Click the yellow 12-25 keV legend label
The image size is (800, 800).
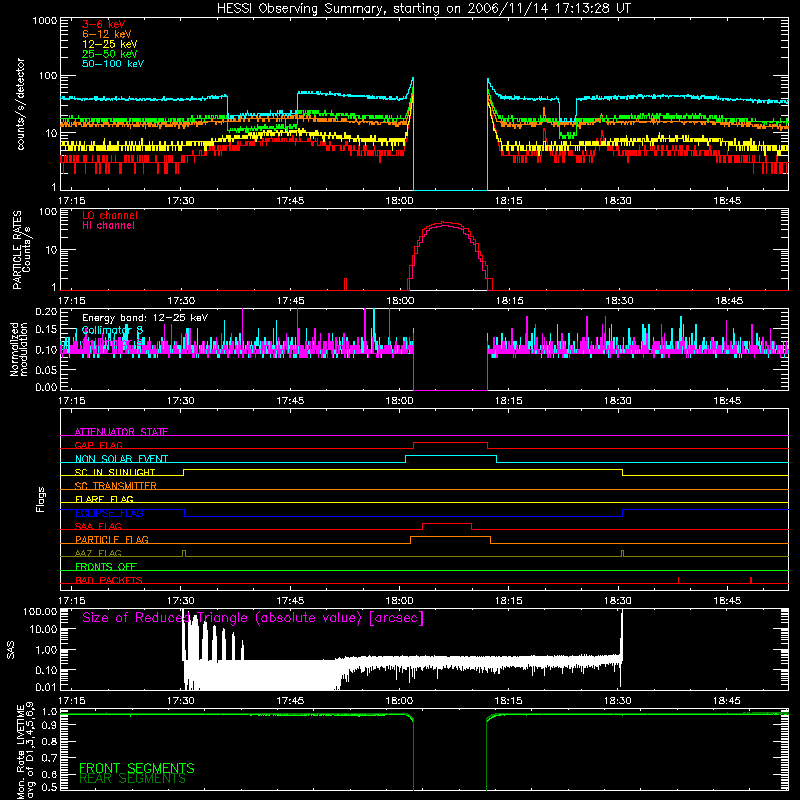[x=110, y=44]
